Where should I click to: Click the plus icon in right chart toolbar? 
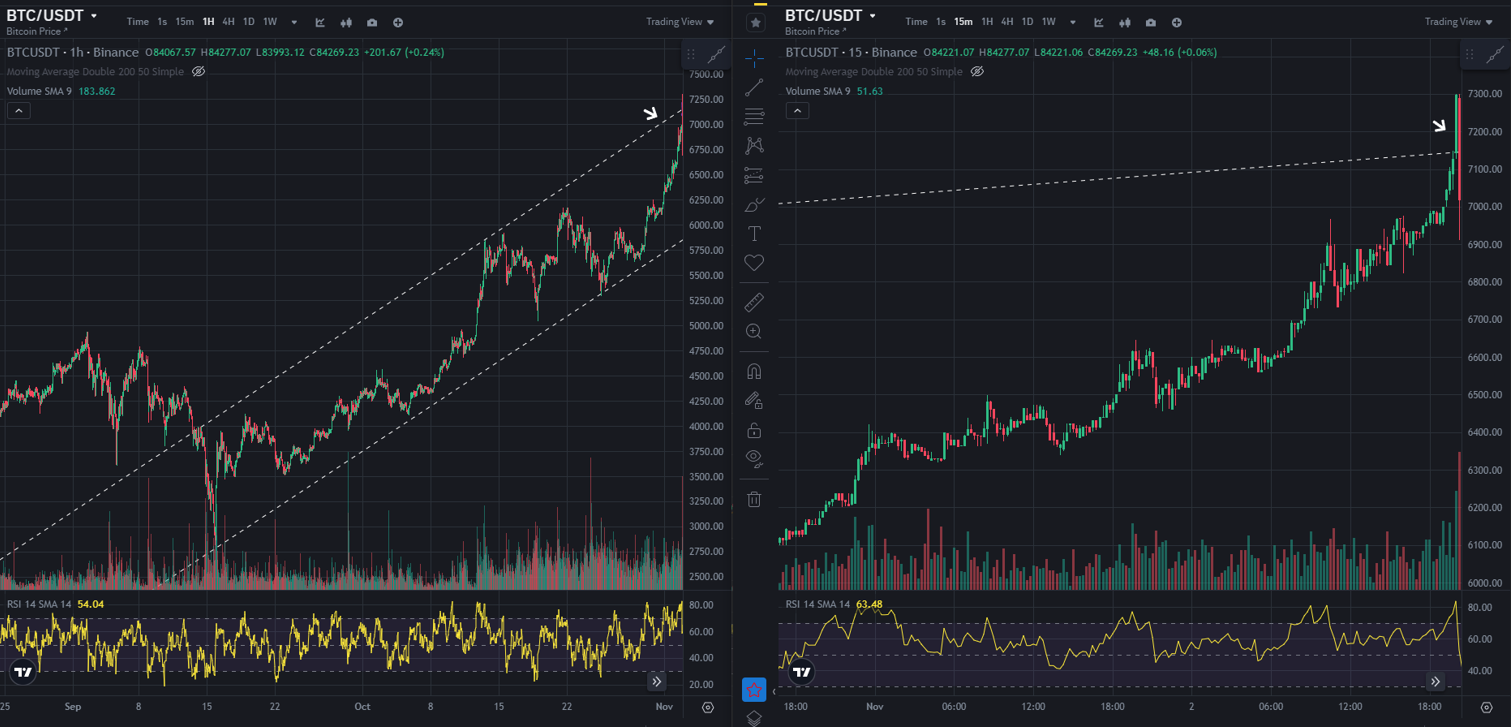tap(1177, 22)
